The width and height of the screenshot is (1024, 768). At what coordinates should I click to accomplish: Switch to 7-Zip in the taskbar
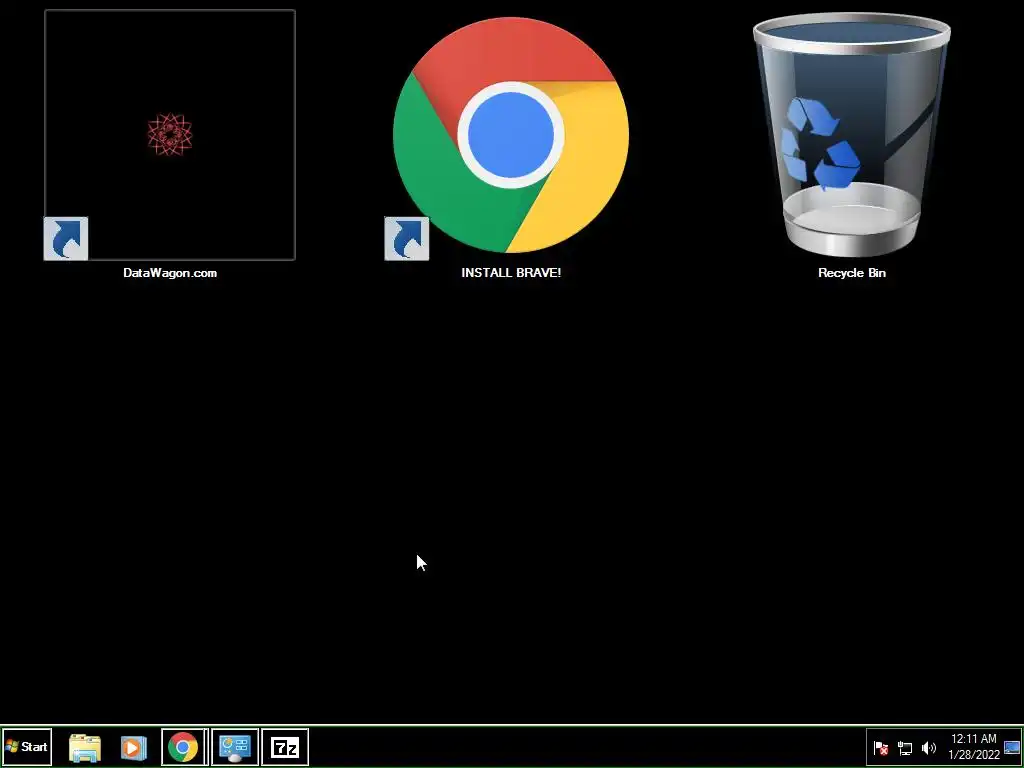(285, 747)
